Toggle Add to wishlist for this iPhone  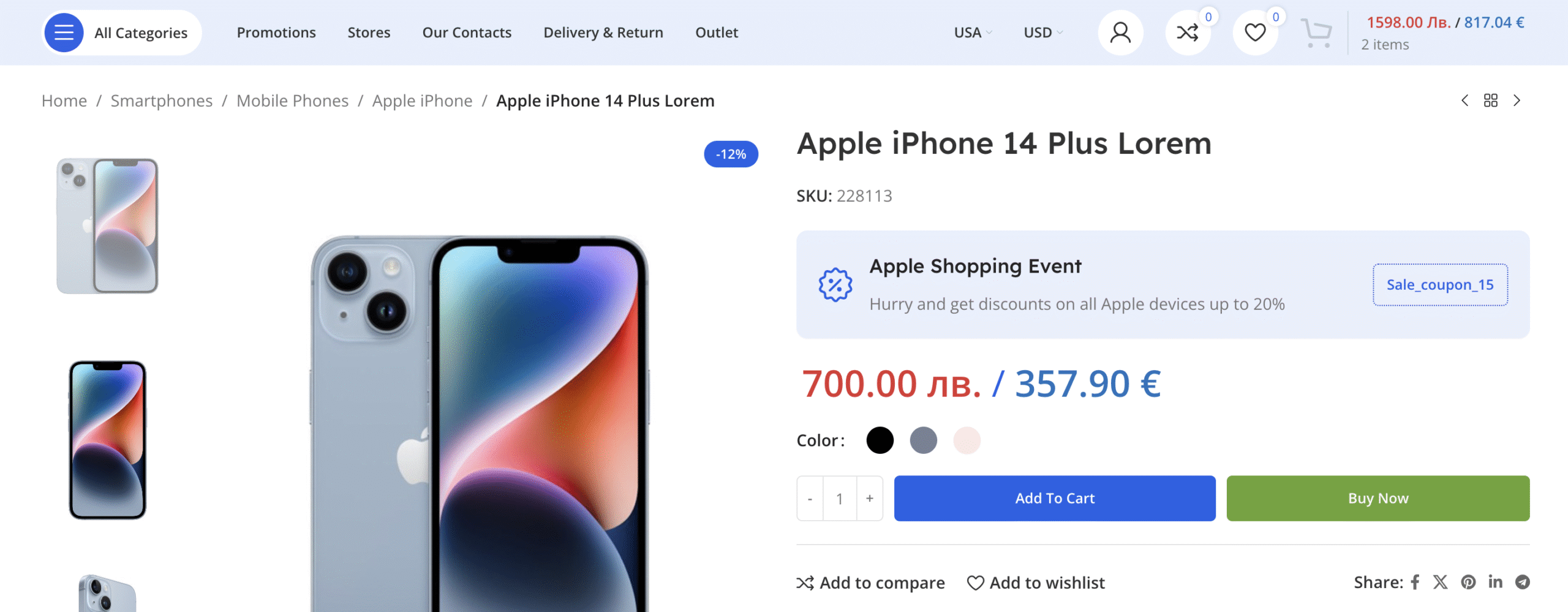pyautogui.click(x=1036, y=583)
